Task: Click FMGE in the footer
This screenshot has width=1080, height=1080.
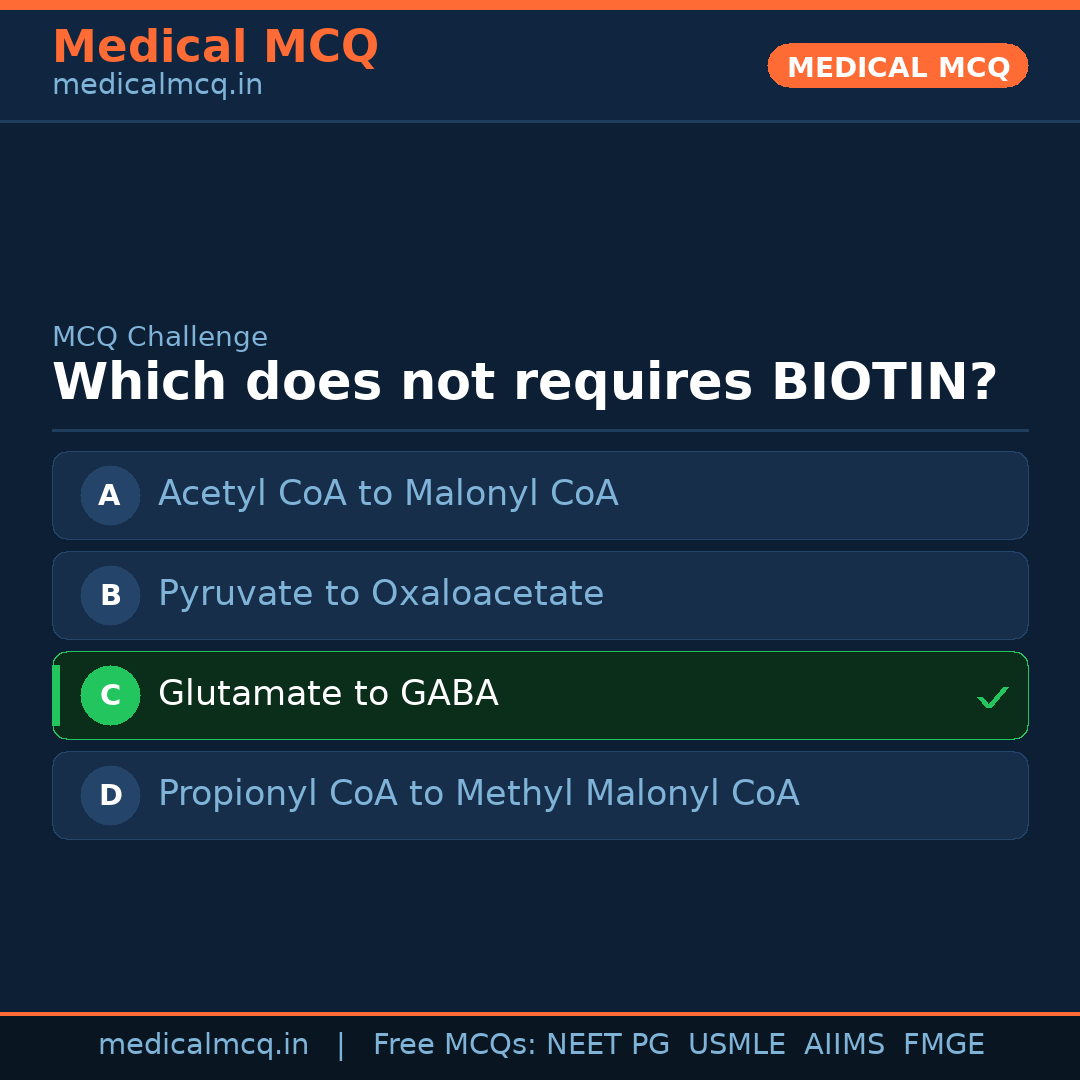Action: 943,1045
